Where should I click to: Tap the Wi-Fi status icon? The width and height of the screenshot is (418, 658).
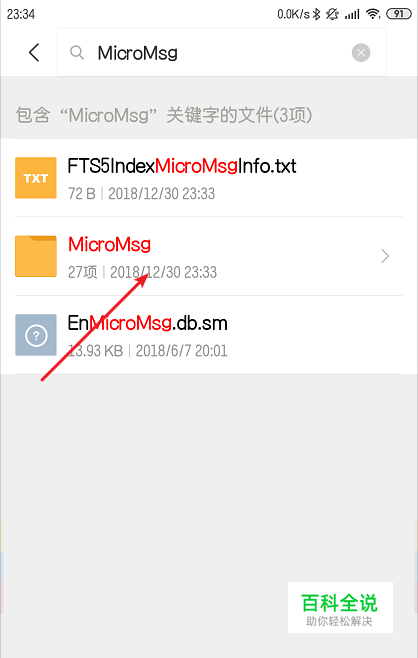click(x=373, y=14)
